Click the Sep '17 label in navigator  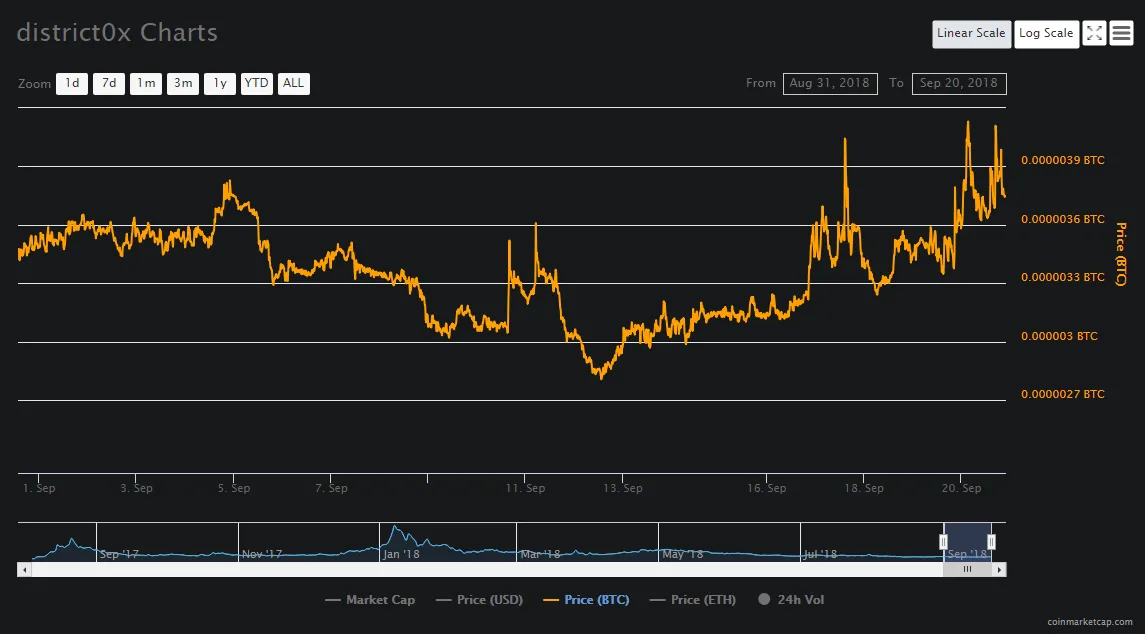pyautogui.click(x=119, y=554)
